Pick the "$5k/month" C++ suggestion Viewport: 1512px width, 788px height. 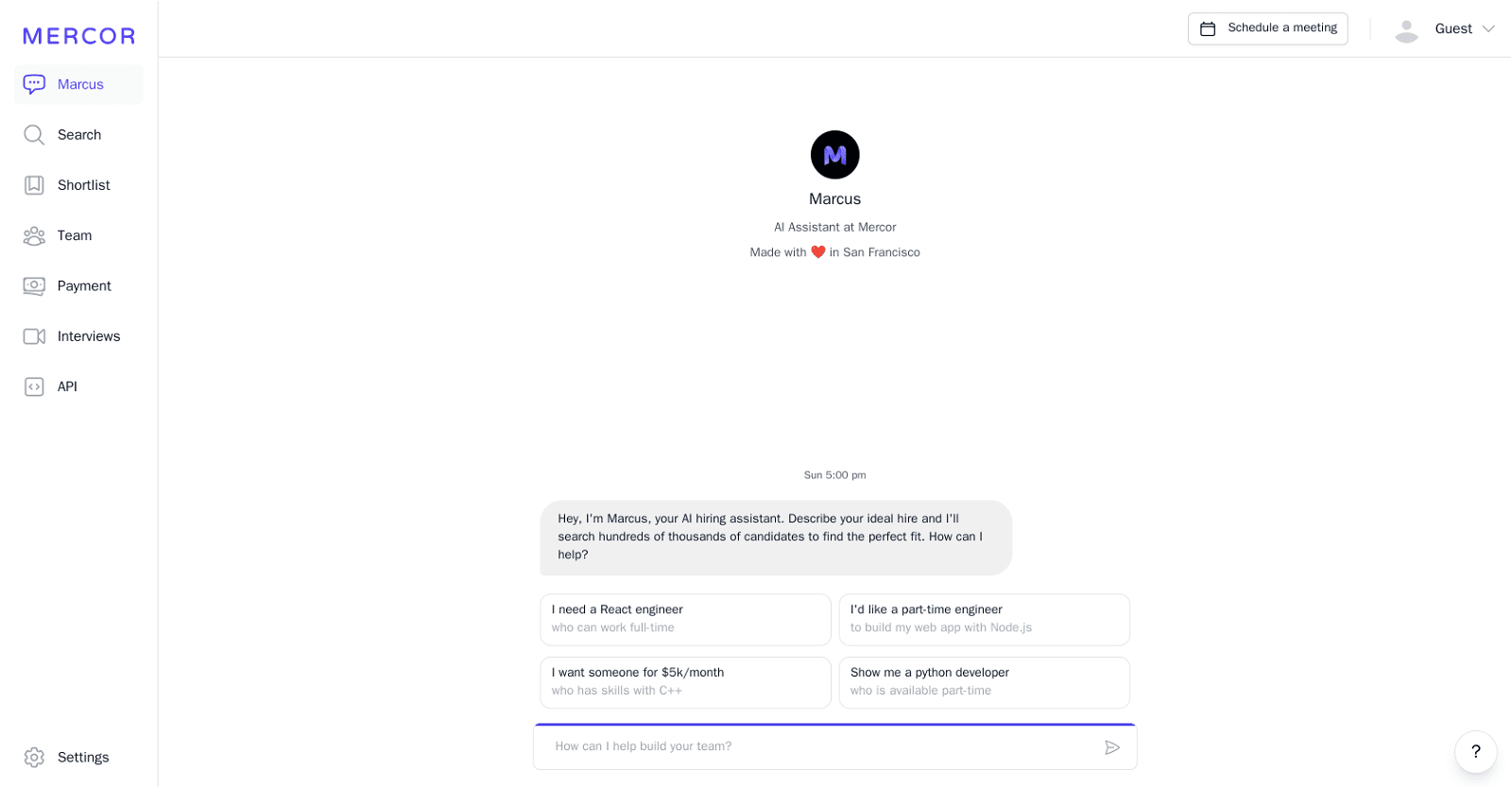(685, 682)
